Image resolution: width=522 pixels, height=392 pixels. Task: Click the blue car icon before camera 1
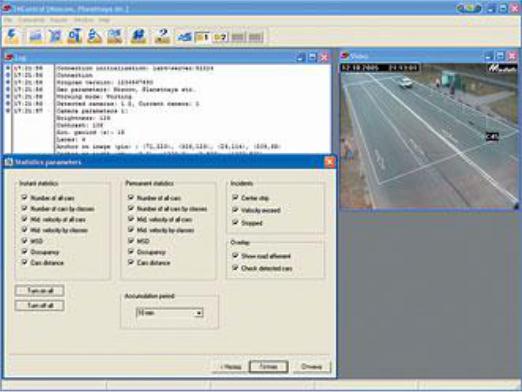pos(184,37)
